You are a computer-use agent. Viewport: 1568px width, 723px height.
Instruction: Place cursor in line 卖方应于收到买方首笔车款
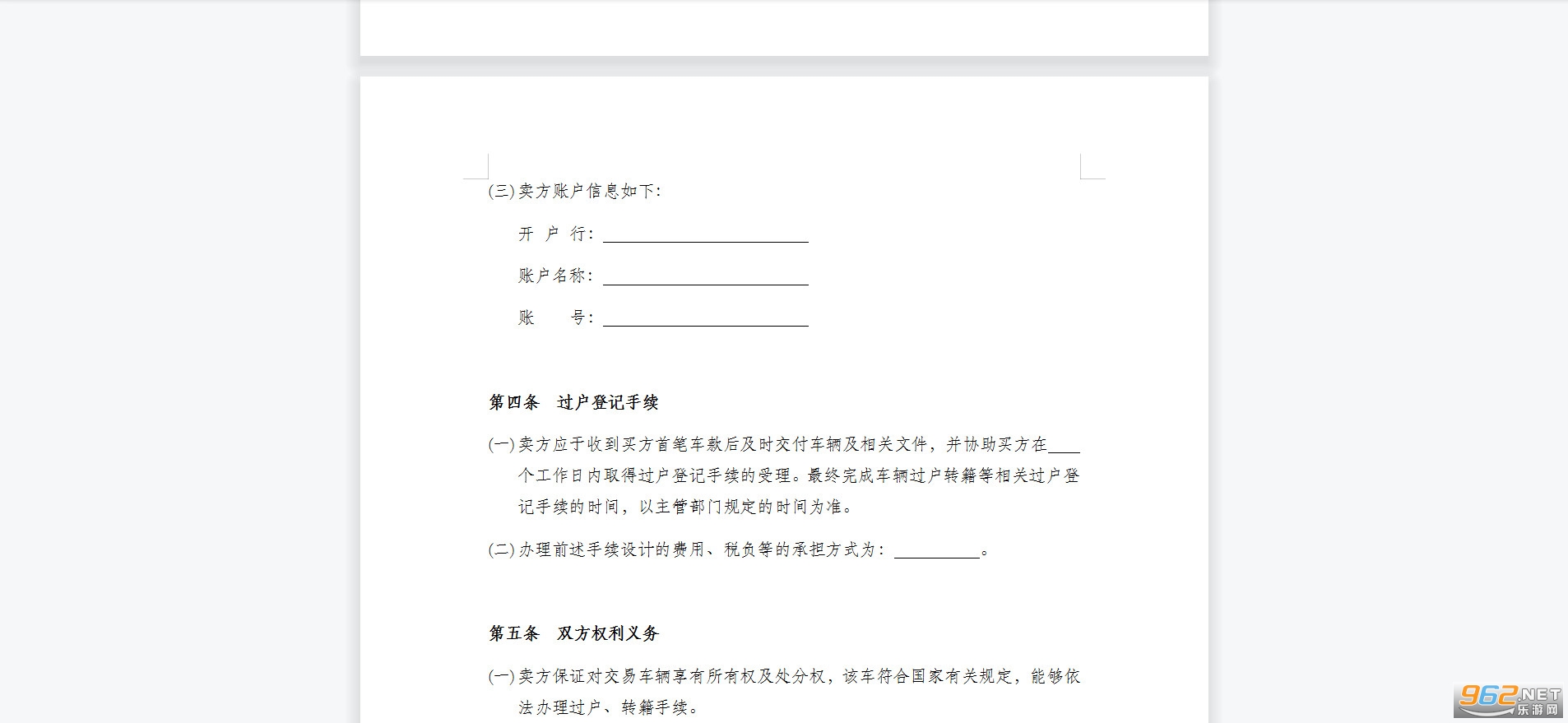(x=784, y=445)
